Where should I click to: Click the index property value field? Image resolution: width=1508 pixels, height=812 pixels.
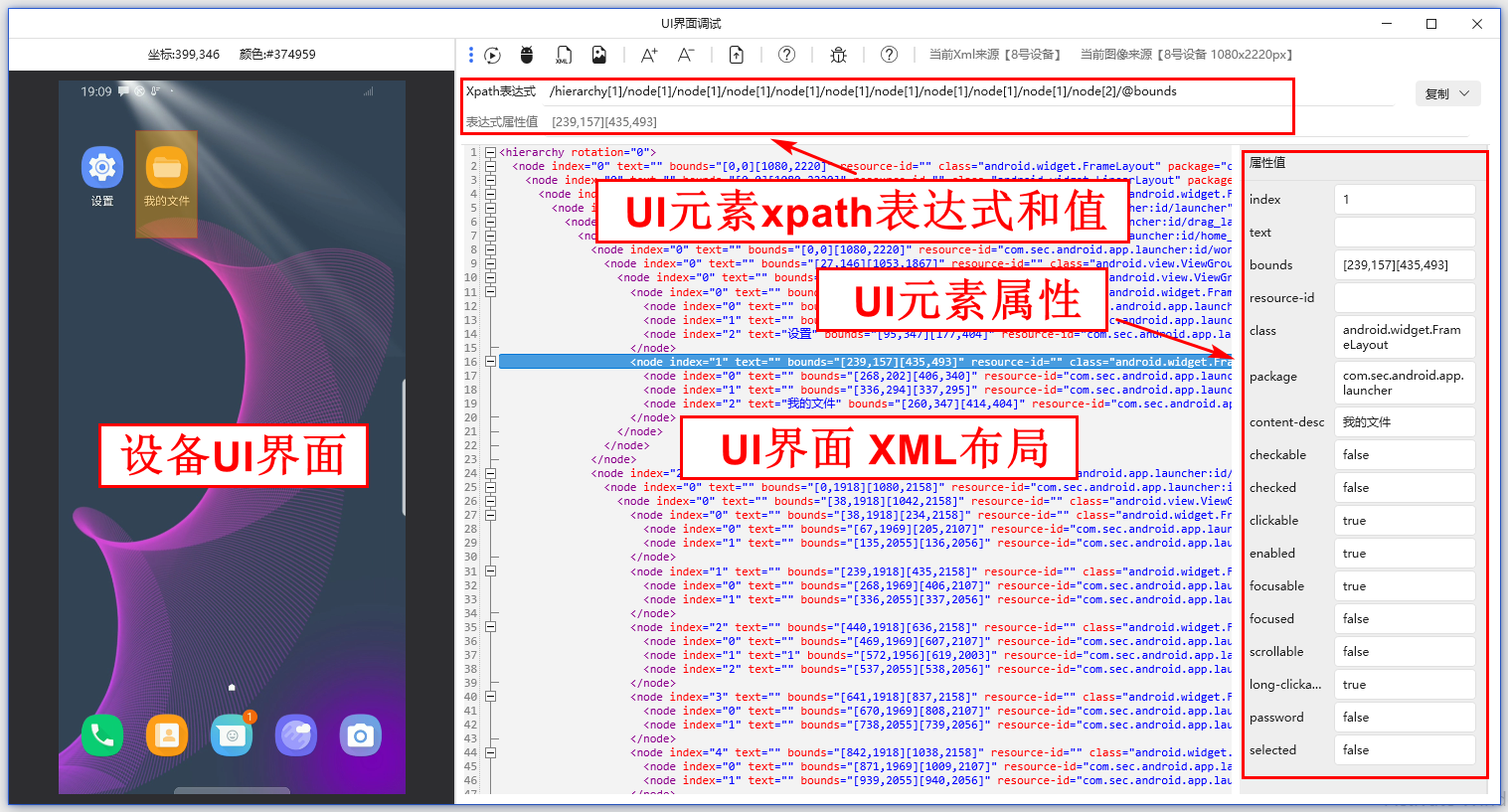[1405, 200]
